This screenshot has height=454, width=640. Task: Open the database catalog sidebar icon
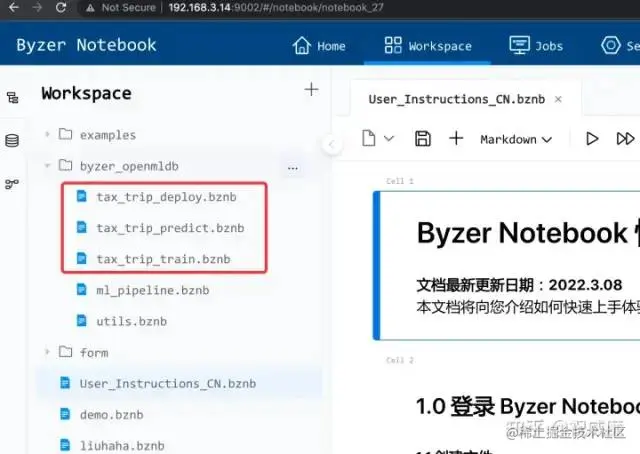coord(12,140)
